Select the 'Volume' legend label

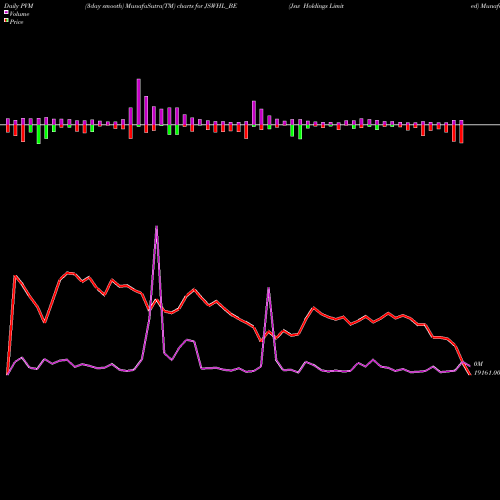coord(19,14)
